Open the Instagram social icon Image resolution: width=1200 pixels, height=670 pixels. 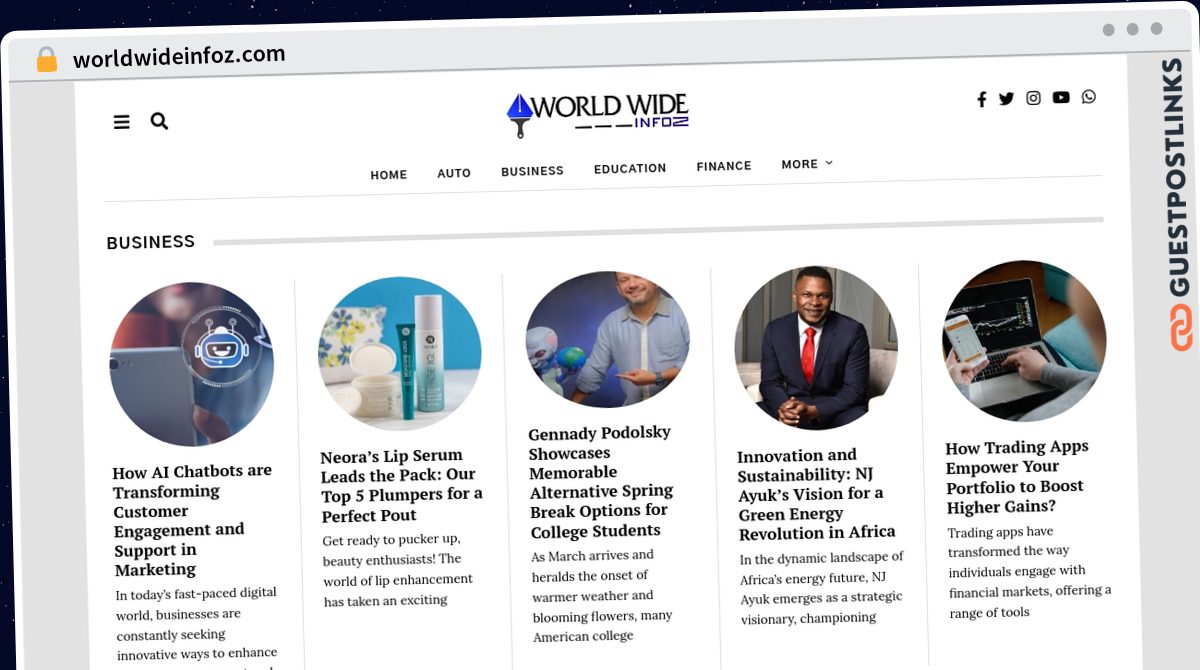tap(1034, 98)
